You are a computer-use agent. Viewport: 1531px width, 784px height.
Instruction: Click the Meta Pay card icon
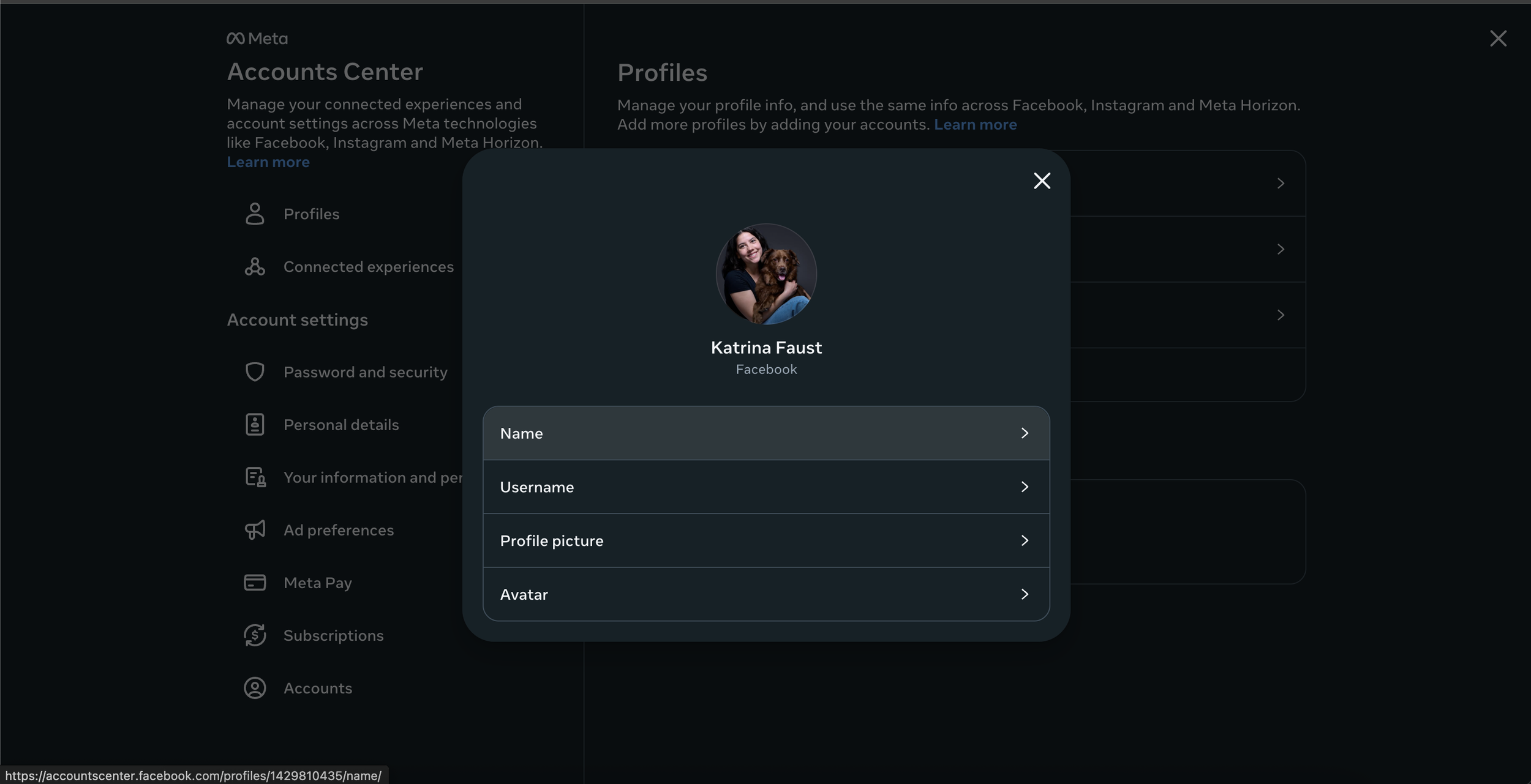[255, 582]
